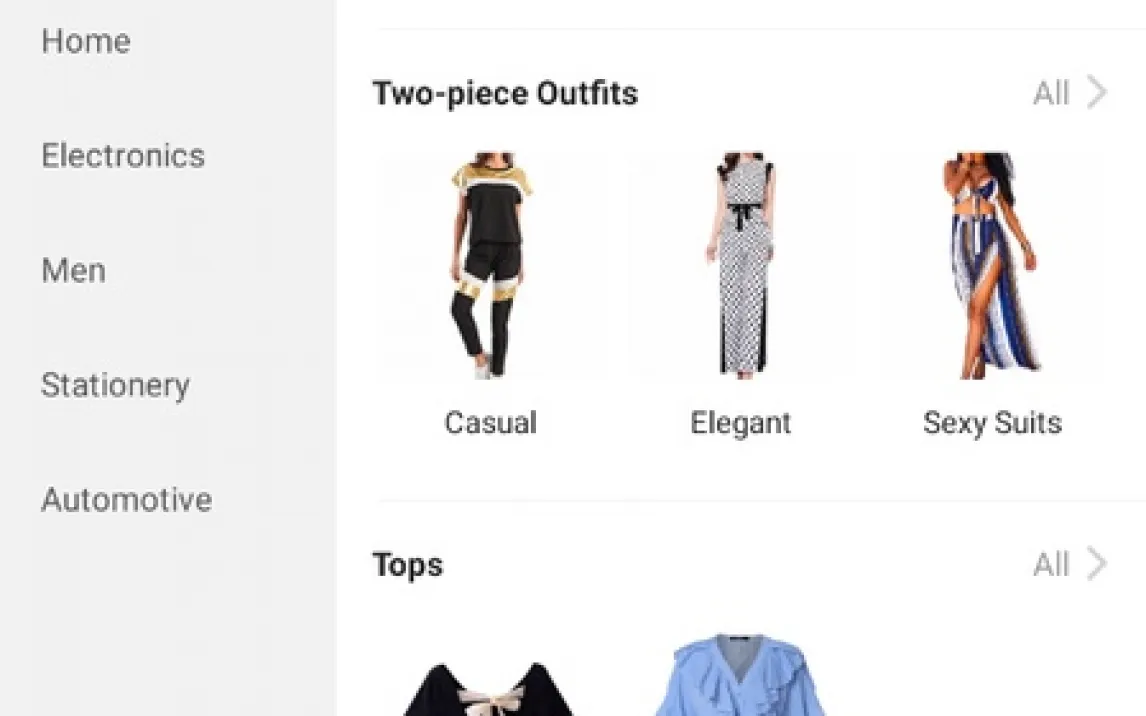Expand the Tops section chevron arrow
The height and width of the screenshot is (716, 1146).
click(1096, 564)
